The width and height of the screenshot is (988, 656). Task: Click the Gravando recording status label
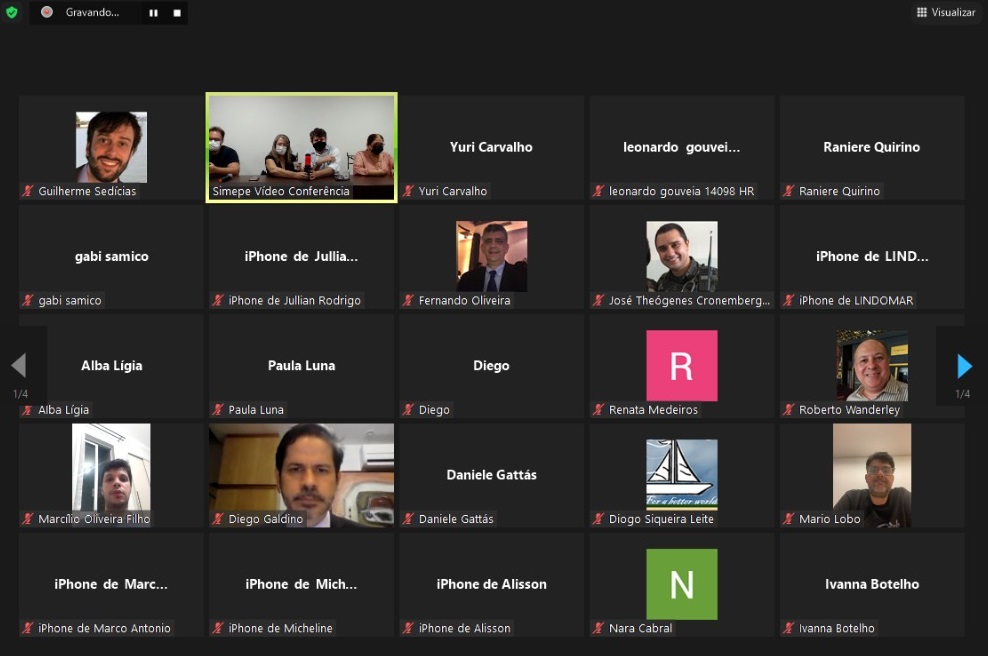point(92,13)
